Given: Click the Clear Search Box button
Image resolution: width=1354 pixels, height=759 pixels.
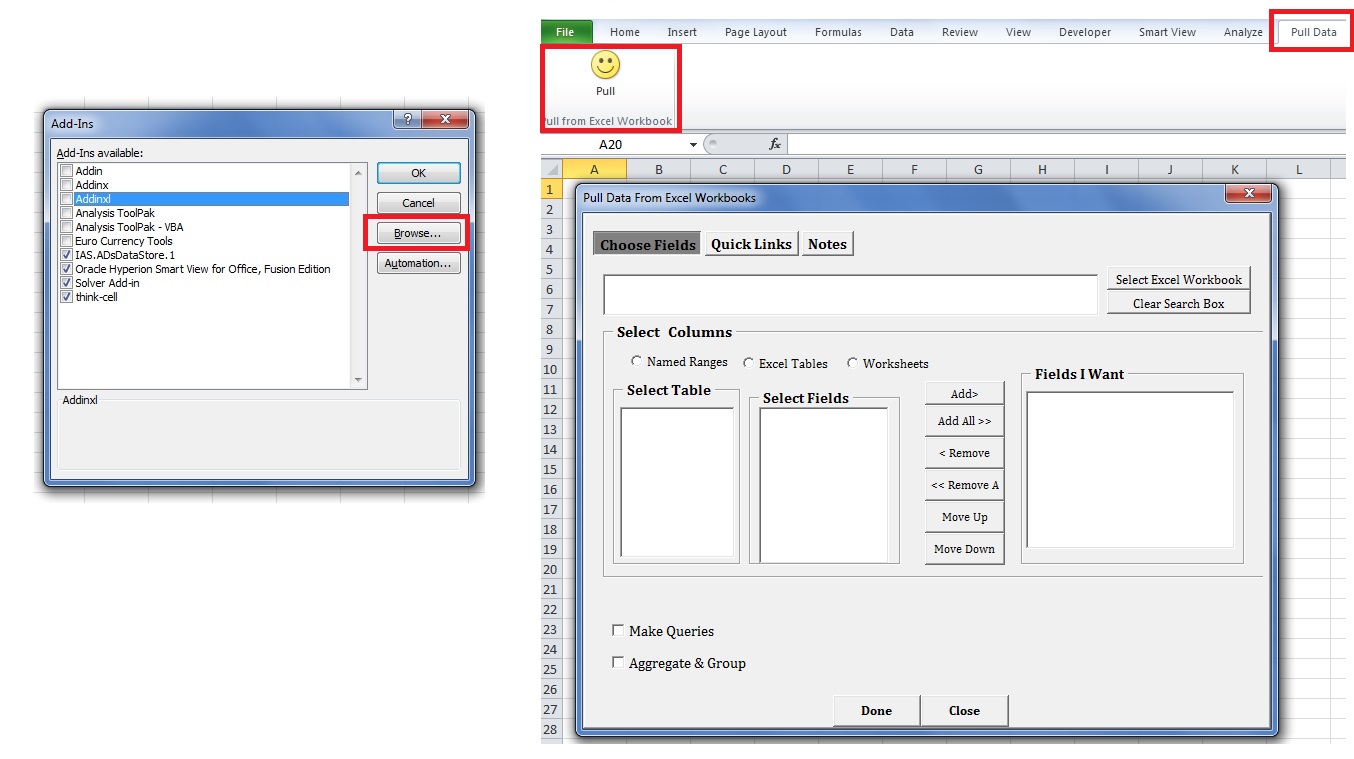Looking at the screenshot, I should tap(1179, 304).
